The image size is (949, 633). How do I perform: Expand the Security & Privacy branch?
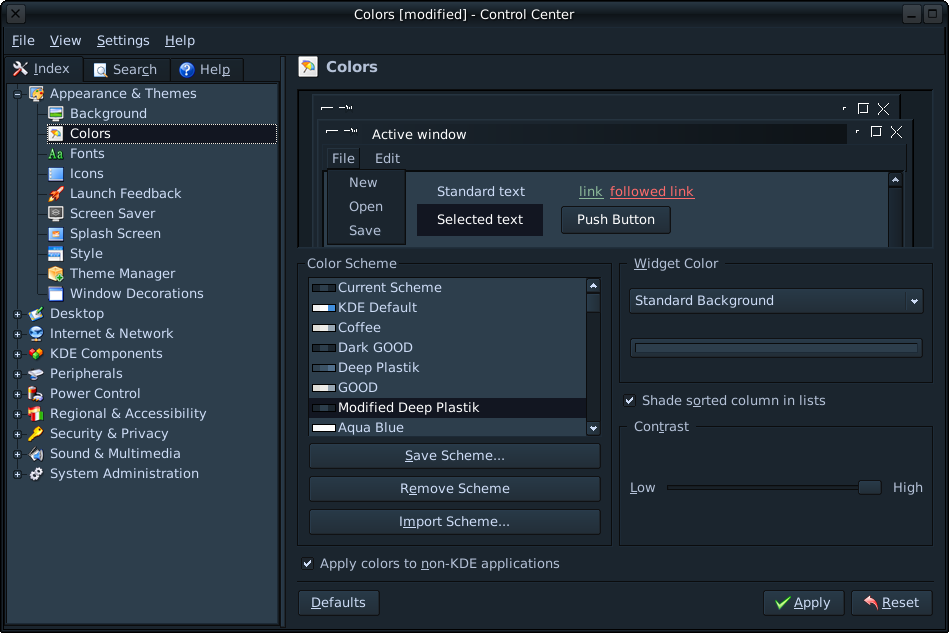[x=17, y=434]
